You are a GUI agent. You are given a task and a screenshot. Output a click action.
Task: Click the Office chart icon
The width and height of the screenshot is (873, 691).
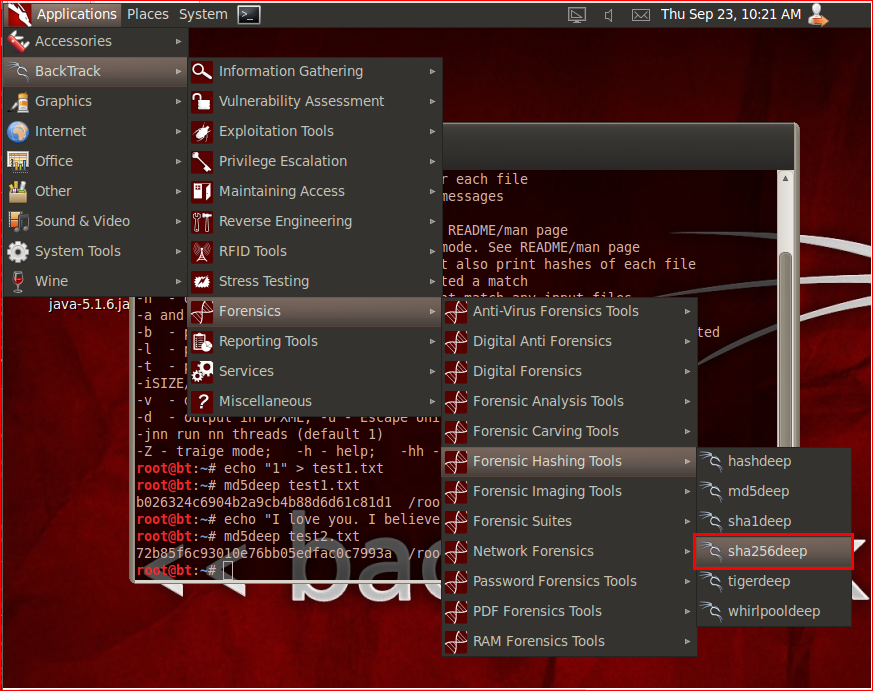[x=18, y=161]
